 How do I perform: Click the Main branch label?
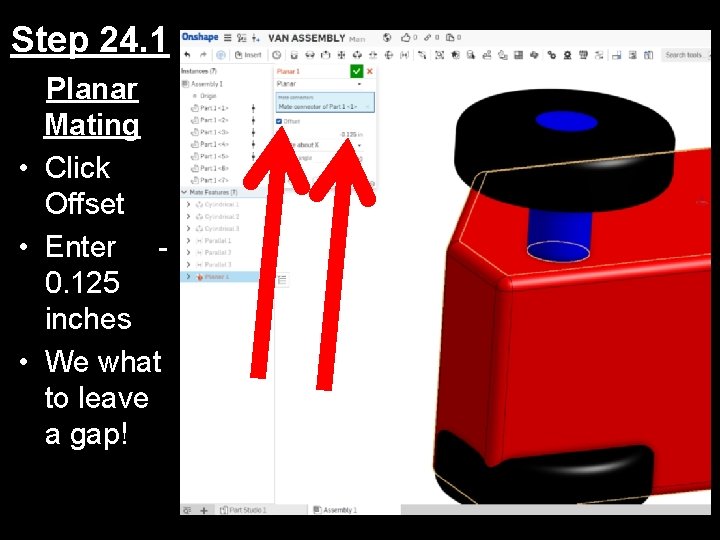point(357,39)
